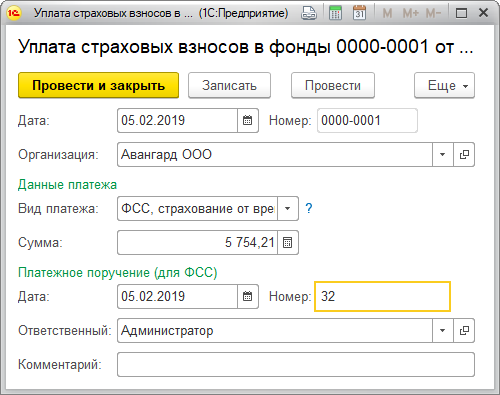Expand the Ответственный dropdown
Viewport: 500px width, 395px height.
point(443,331)
